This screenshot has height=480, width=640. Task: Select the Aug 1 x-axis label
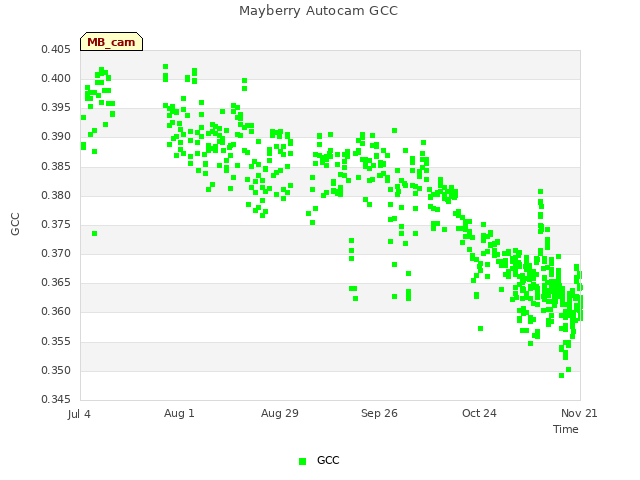pyautogui.click(x=179, y=413)
